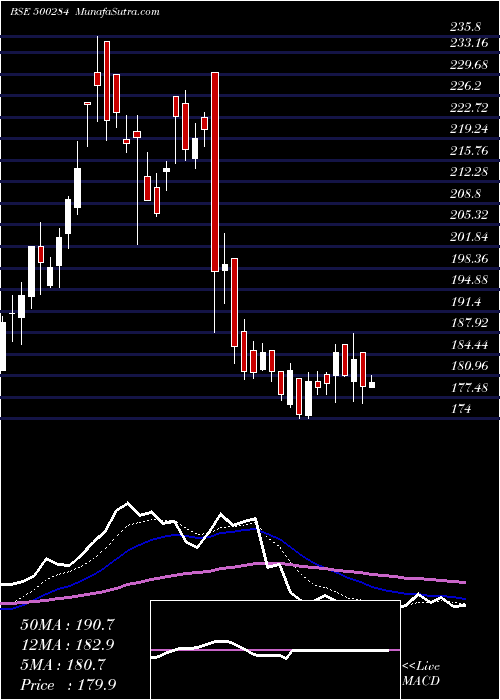
Task: Select the 212.28 price level label
Action: pyautogui.click(x=468, y=172)
